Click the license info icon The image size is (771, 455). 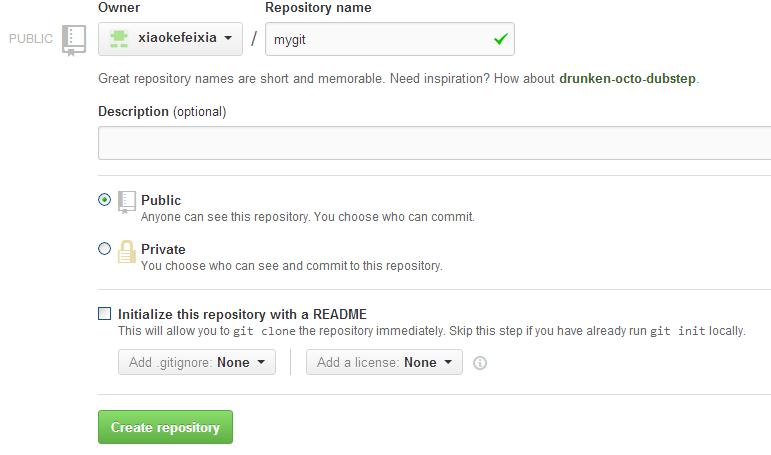click(480, 363)
